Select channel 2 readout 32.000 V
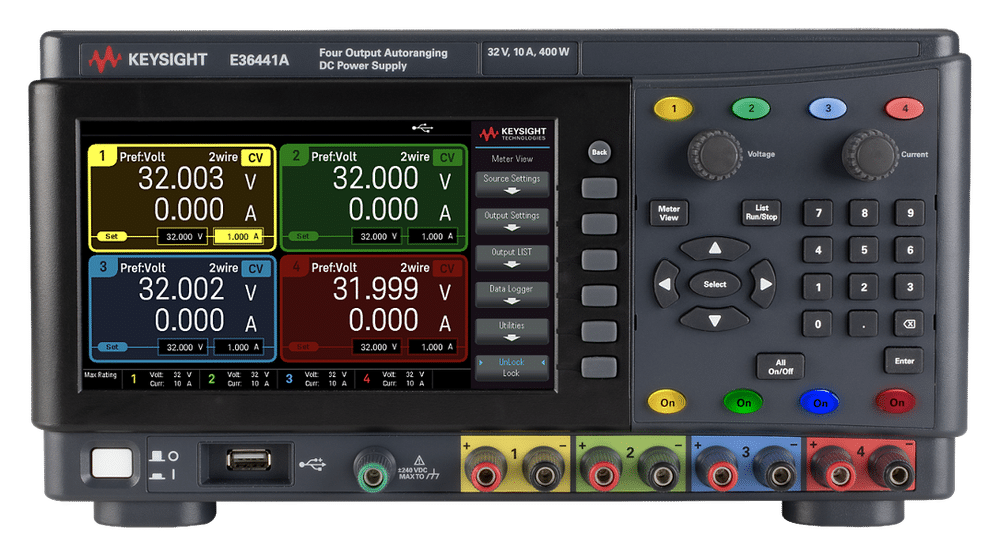Viewport: 1000px width, 556px height. pos(390,179)
